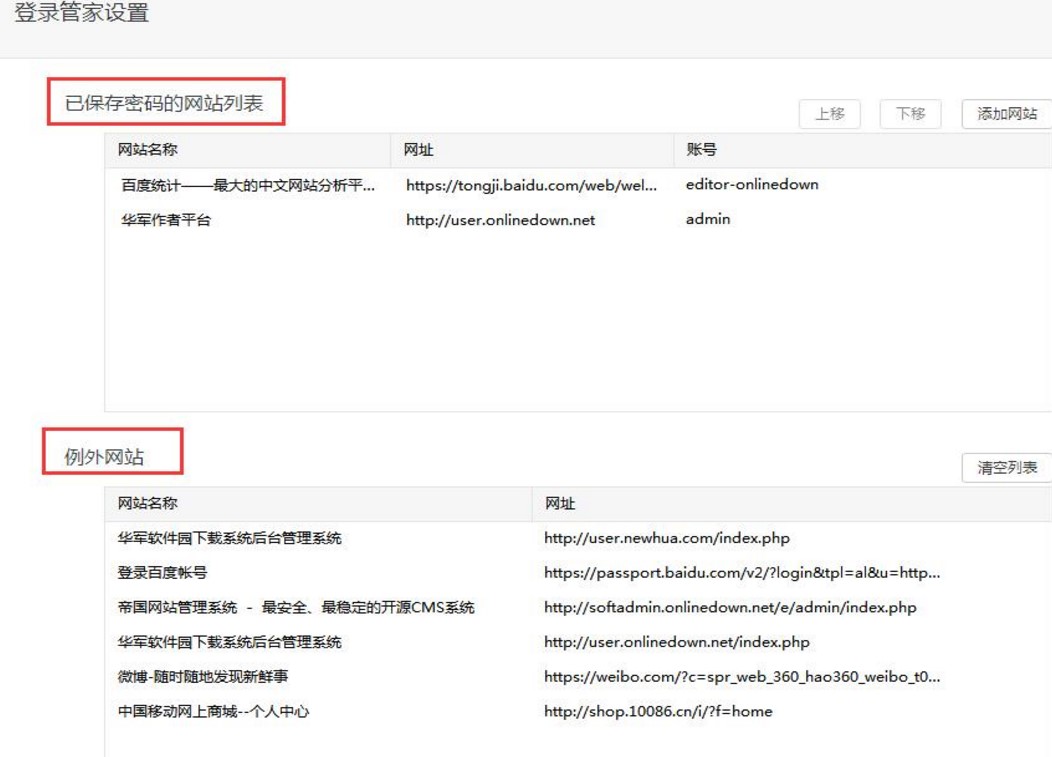This screenshot has height=757, width=1052.
Task: Select the 华军作者平台 website row
Action: tap(578, 219)
